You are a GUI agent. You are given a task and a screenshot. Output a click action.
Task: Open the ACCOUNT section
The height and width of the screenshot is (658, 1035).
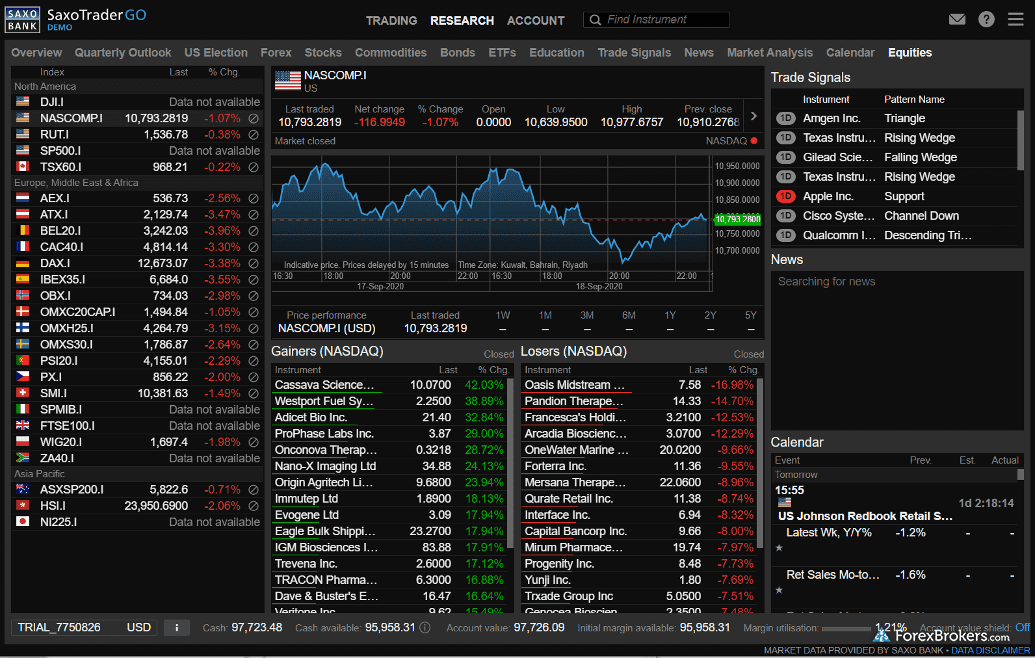pyautogui.click(x=535, y=20)
